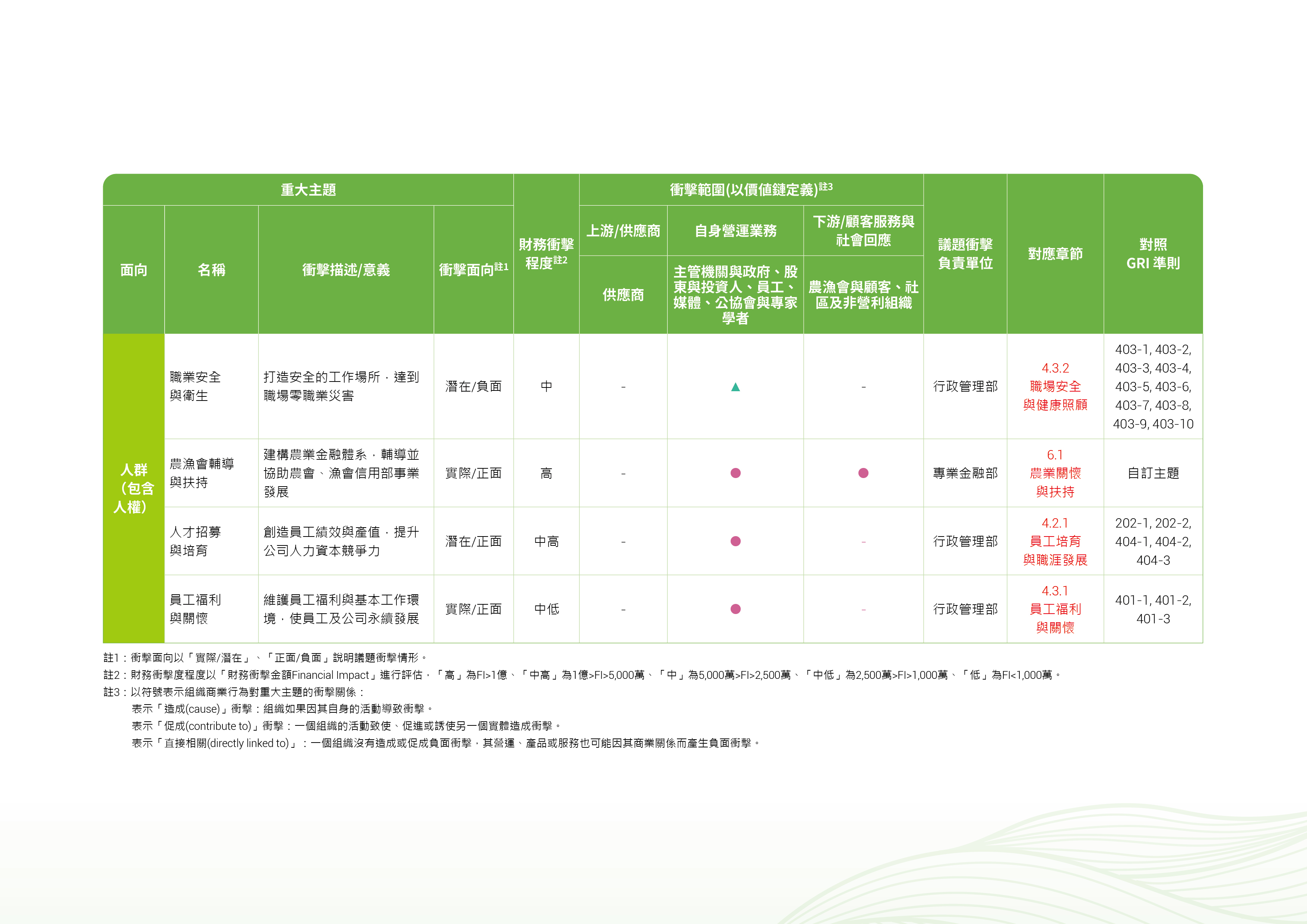This screenshot has width=1307, height=924.
Task: Select description 維護員工福利與基本工作環境
Action: click(341, 609)
